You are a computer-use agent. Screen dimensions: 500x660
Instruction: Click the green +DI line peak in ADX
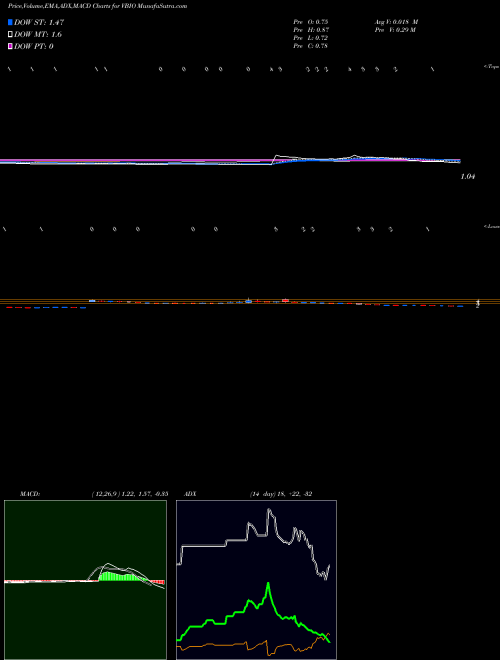point(268,584)
